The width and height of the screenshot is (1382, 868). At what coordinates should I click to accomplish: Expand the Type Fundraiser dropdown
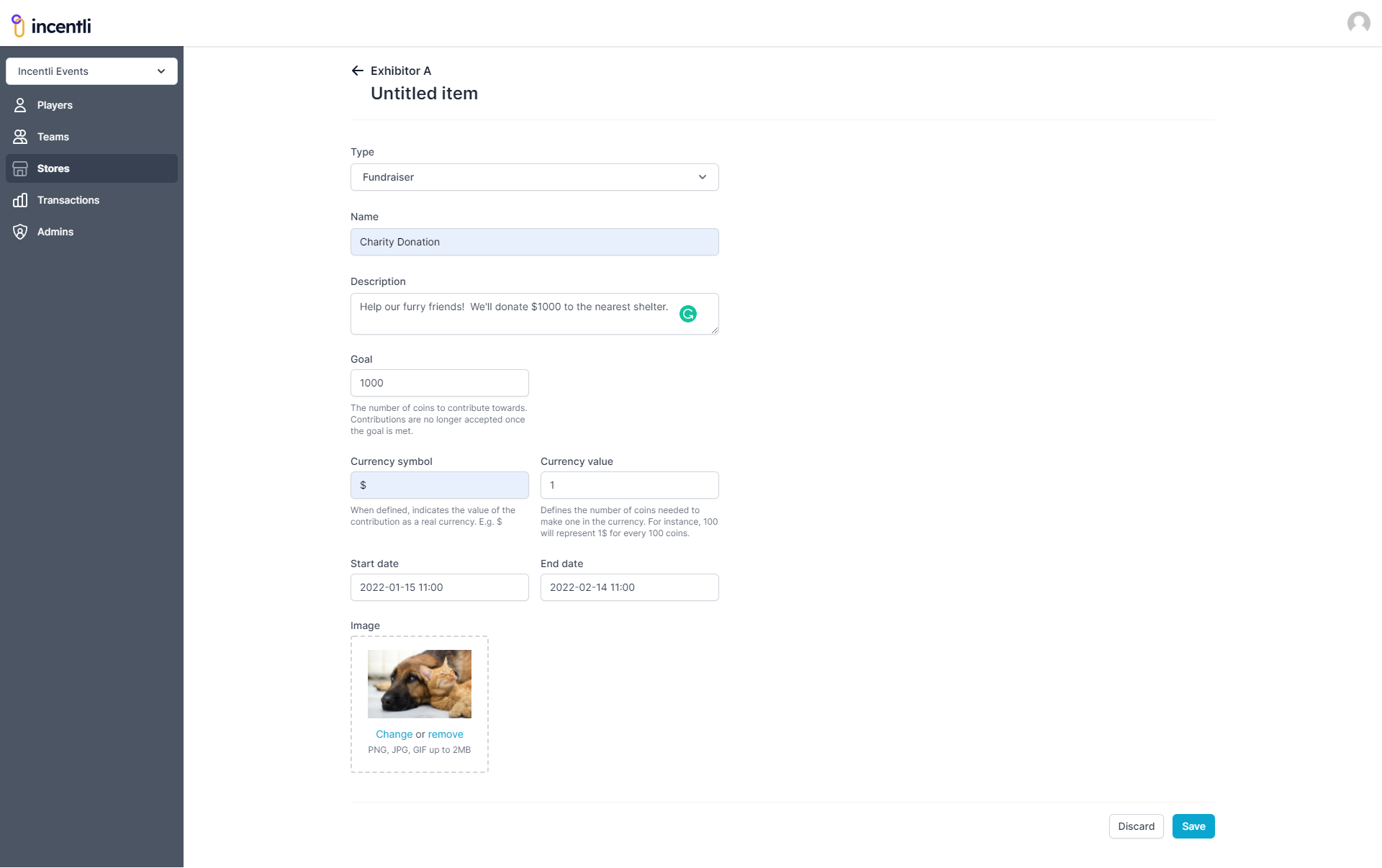pos(534,177)
